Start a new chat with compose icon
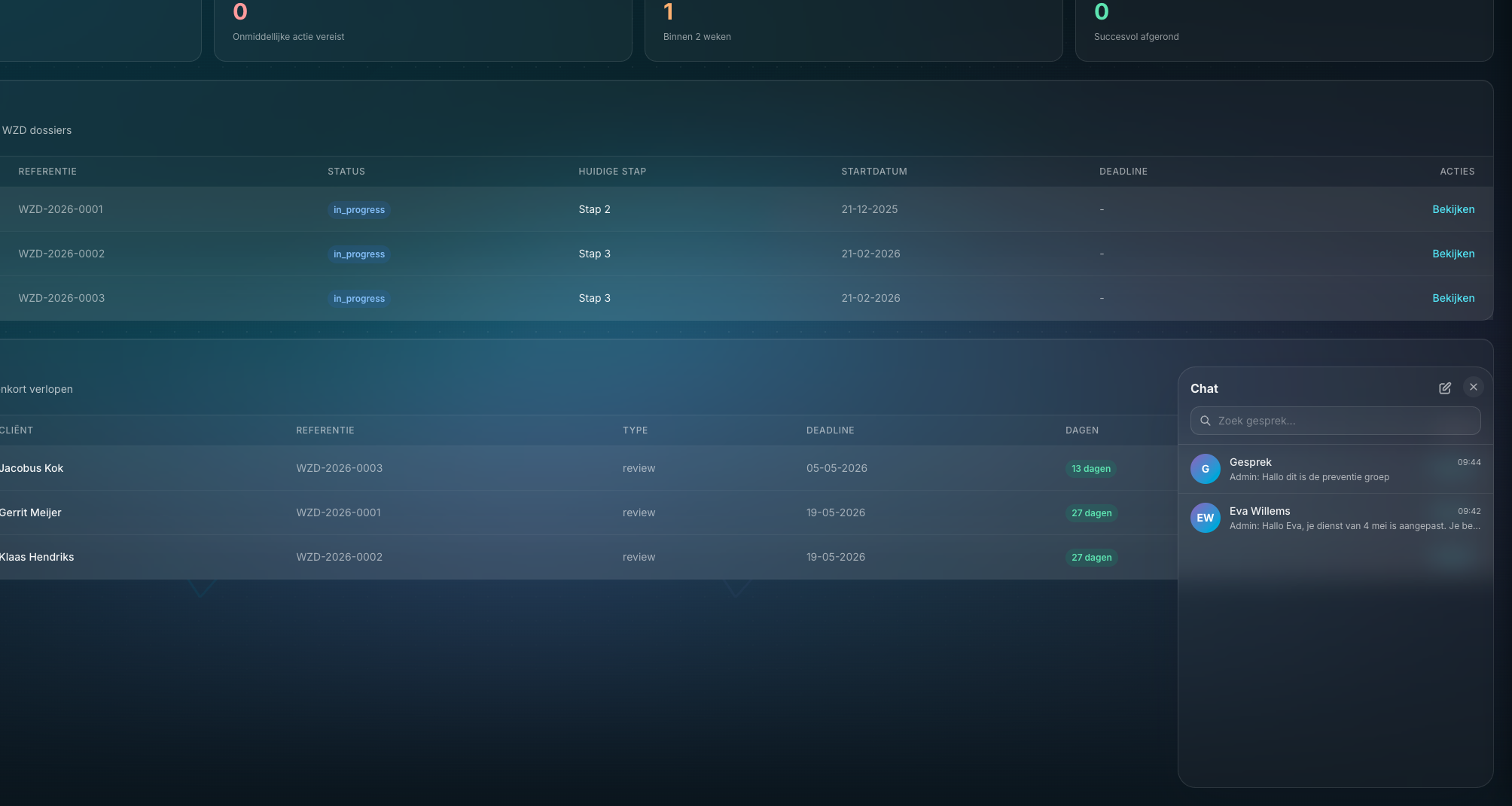Image resolution: width=1512 pixels, height=806 pixels. point(1444,388)
